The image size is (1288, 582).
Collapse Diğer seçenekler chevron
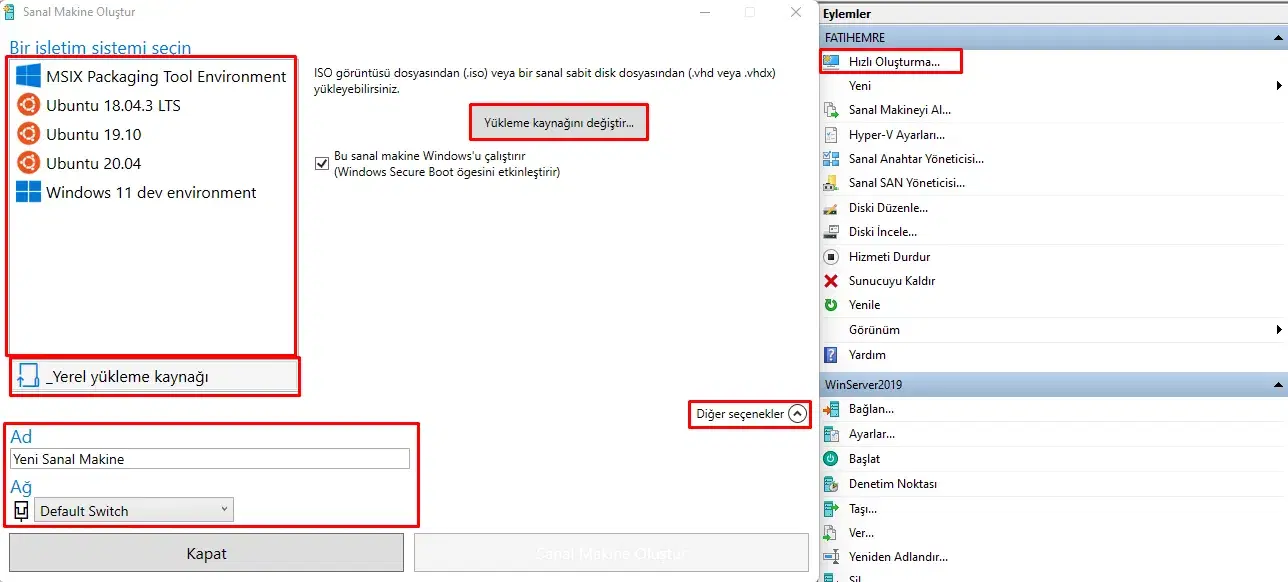797,413
